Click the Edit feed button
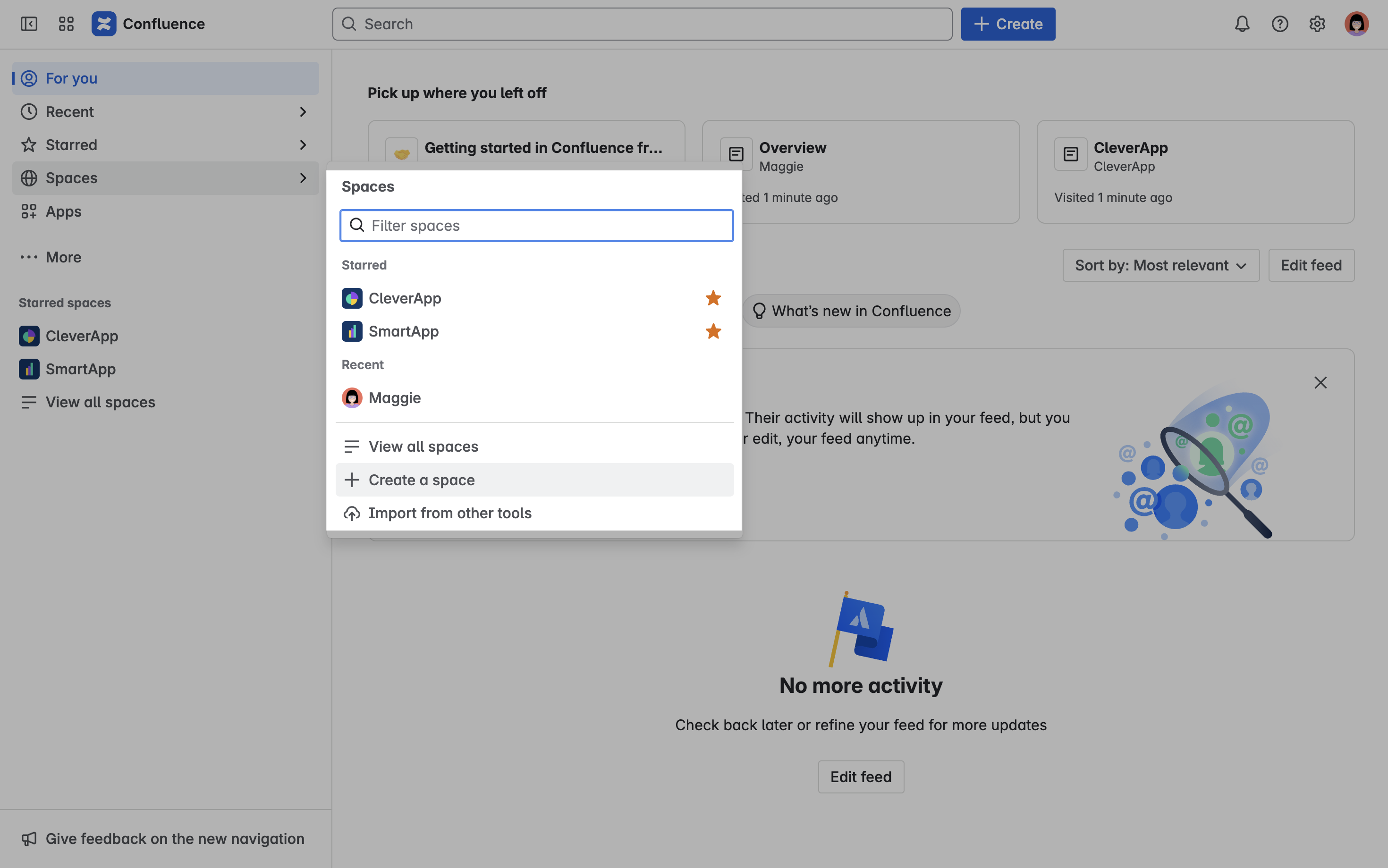 pos(1311,265)
